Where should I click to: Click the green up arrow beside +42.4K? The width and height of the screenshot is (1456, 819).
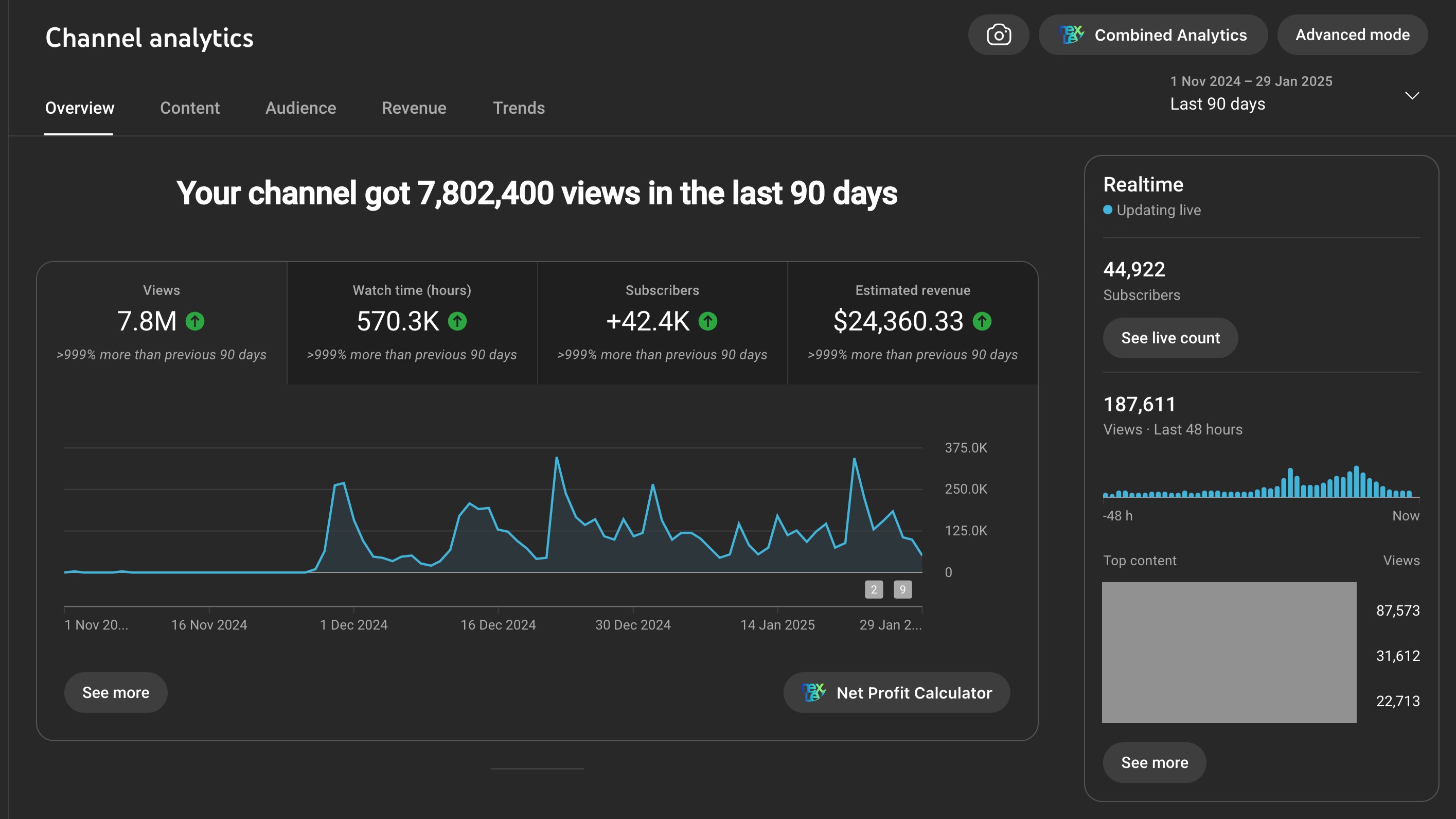click(x=707, y=321)
